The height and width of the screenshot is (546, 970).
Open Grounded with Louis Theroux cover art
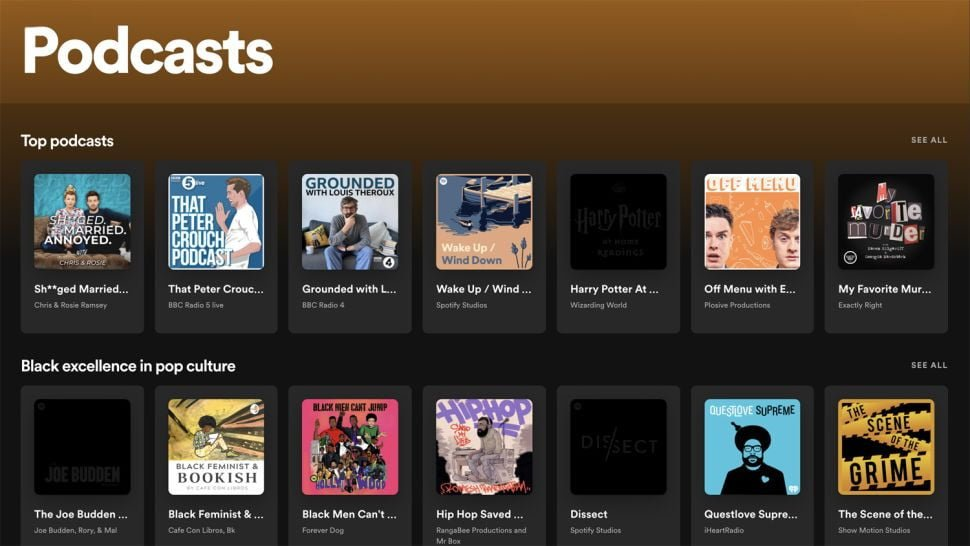coord(350,221)
